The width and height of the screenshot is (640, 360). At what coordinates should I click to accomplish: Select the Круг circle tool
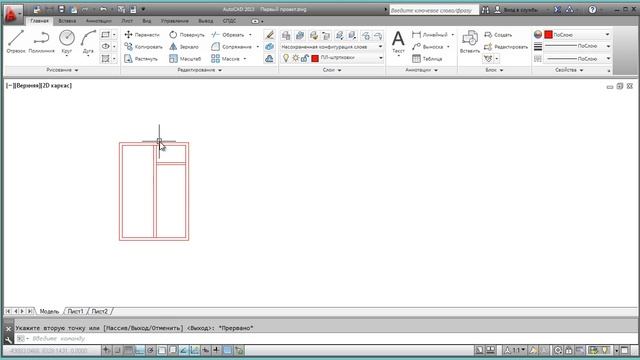[x=67, y=42]
